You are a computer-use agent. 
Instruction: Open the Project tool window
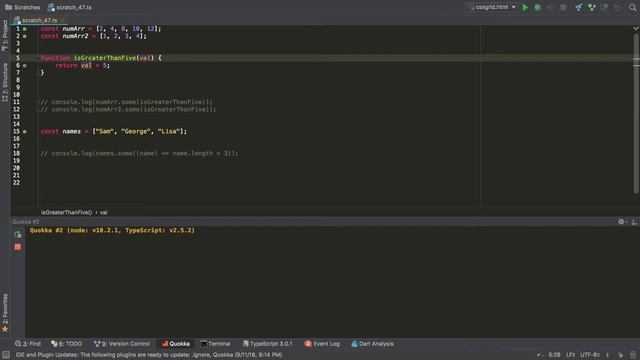click(5, 36)
